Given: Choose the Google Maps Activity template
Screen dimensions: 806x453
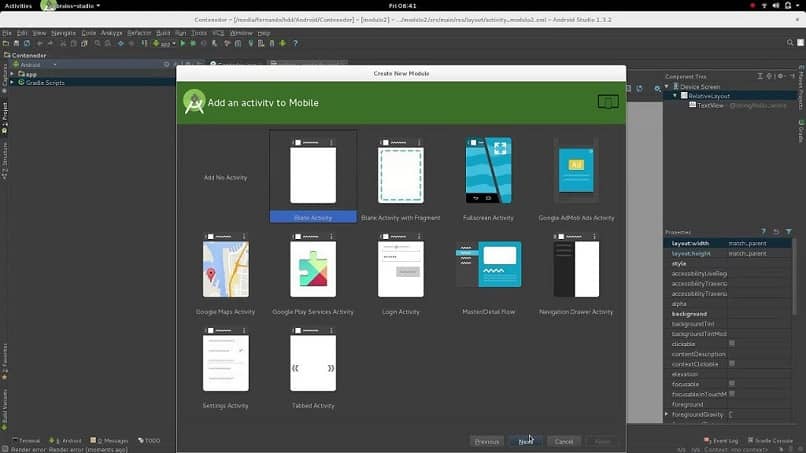Looking at the screenshot, I should pyautogui.click(x=226, y=273).
